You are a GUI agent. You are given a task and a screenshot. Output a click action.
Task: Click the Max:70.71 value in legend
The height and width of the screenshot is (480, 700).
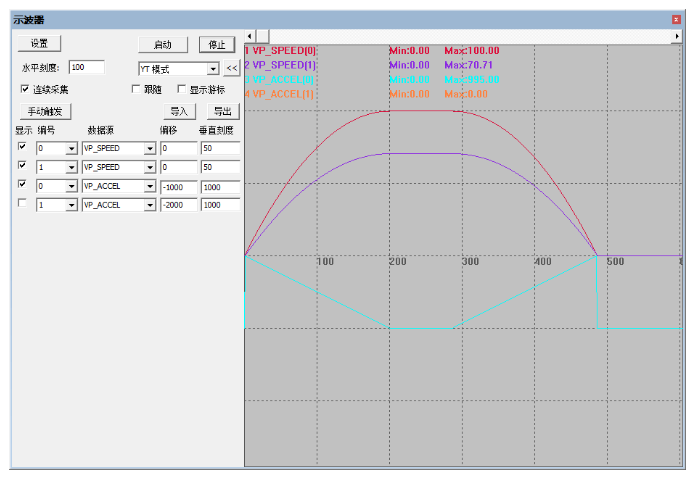point(469,65)
